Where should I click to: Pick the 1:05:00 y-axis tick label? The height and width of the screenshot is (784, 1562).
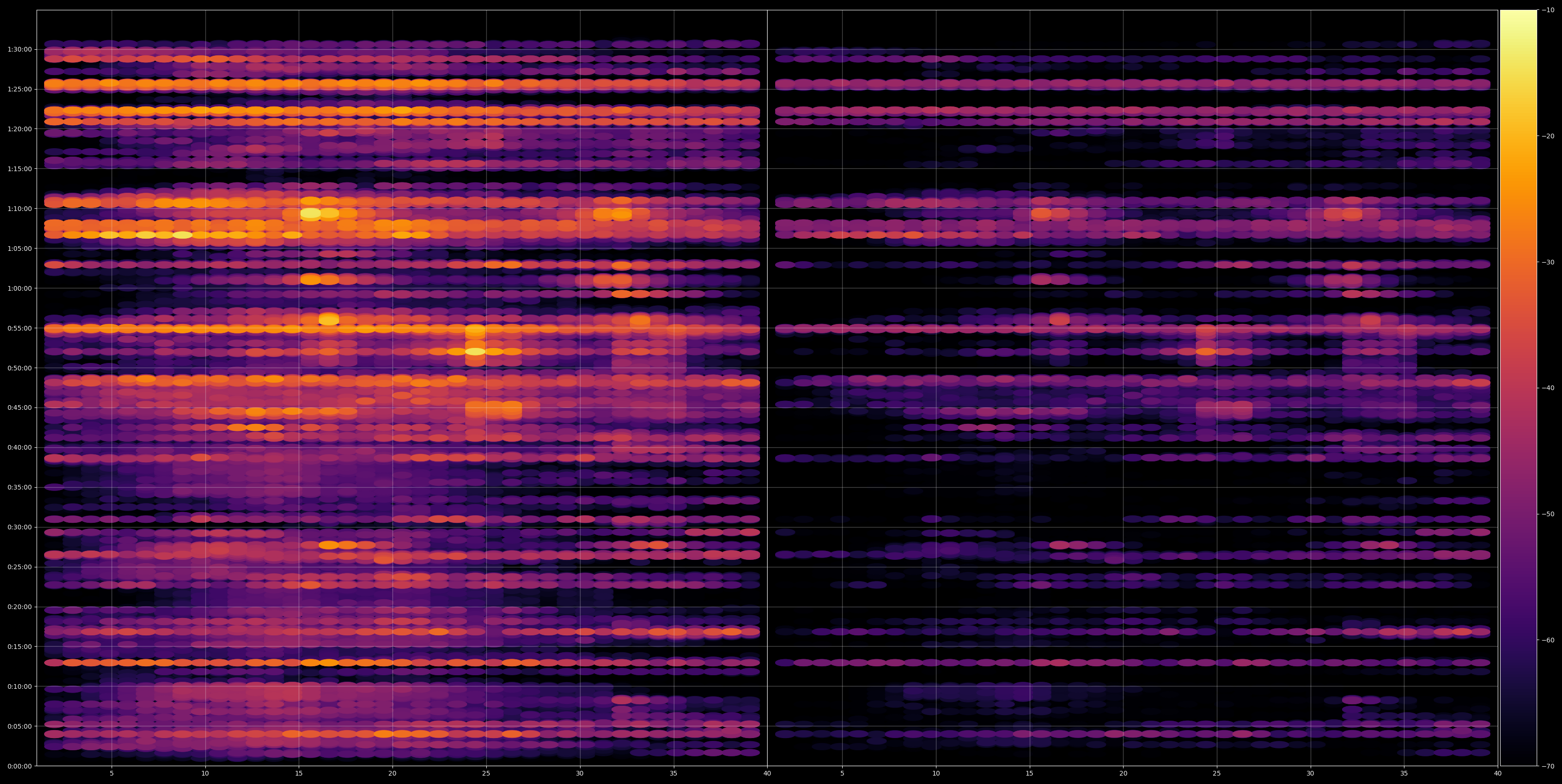[19, 249]
